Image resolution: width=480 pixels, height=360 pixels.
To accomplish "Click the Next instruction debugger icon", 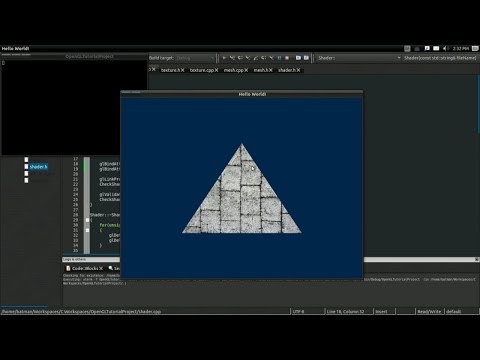I will [264, 58].
